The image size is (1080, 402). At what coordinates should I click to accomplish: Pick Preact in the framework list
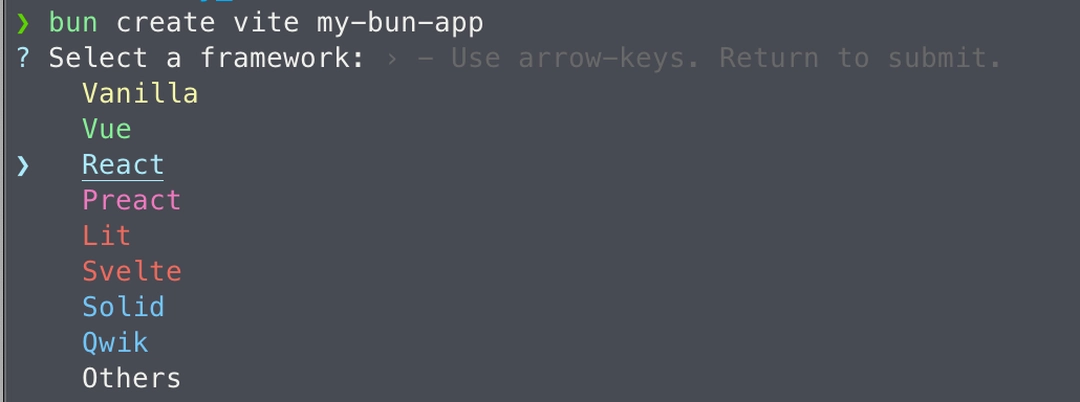131,200
